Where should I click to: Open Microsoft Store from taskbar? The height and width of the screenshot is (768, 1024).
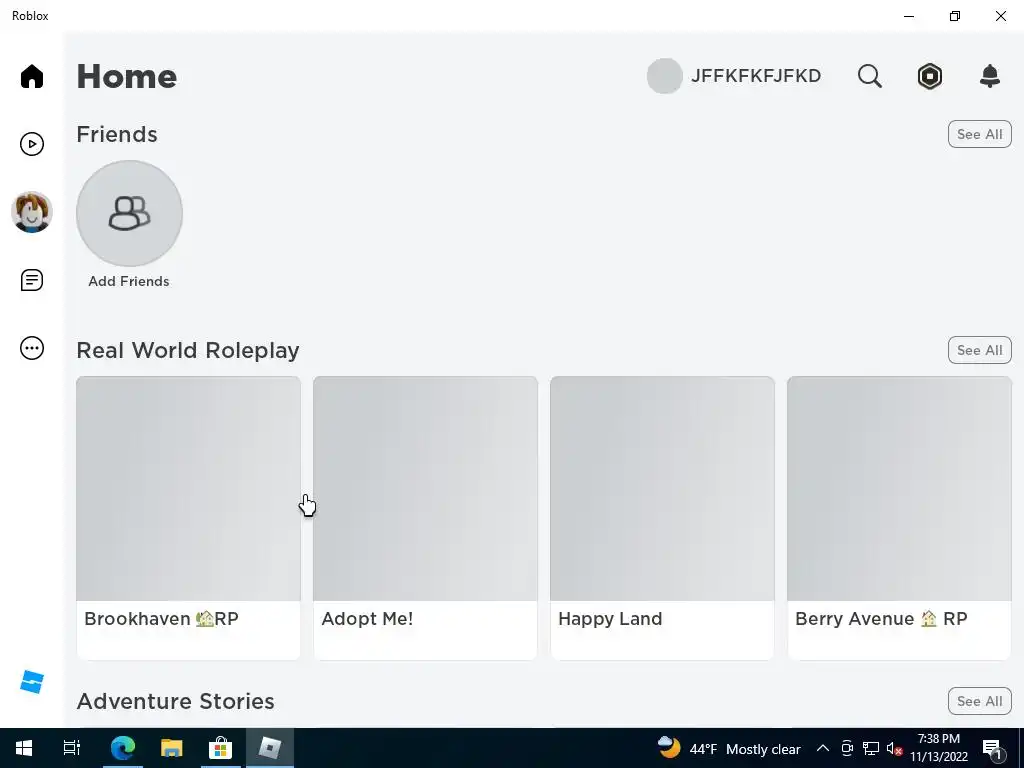pos(220,748)
